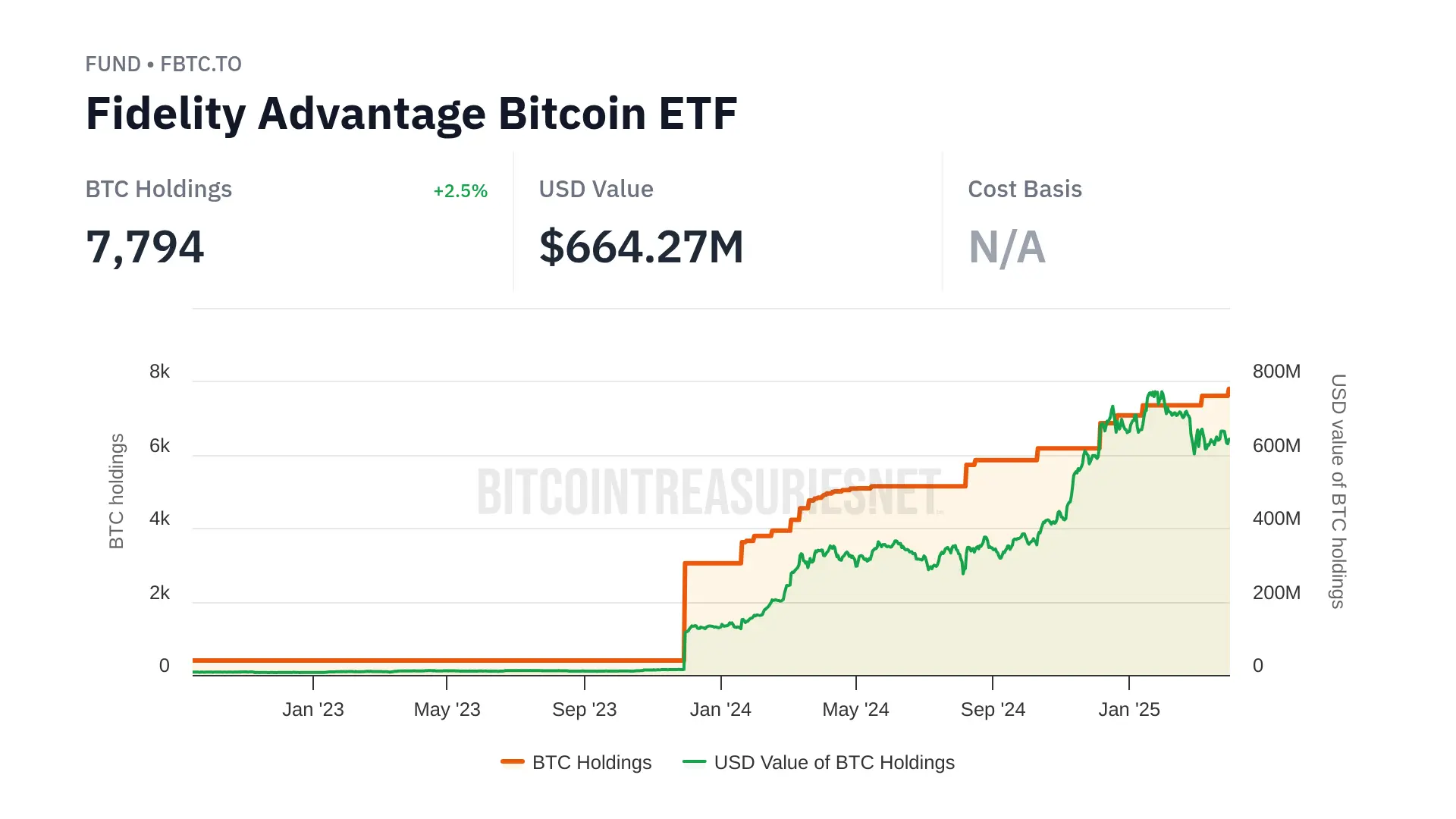Toggle the BTC Holdings legend series

[591, 762]
